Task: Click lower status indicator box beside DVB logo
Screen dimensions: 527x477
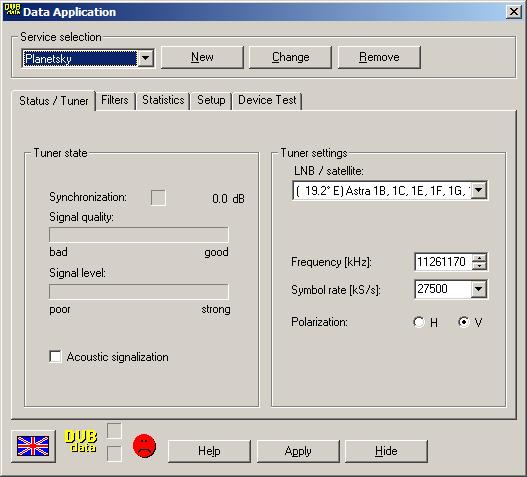Action: (114, 453)
